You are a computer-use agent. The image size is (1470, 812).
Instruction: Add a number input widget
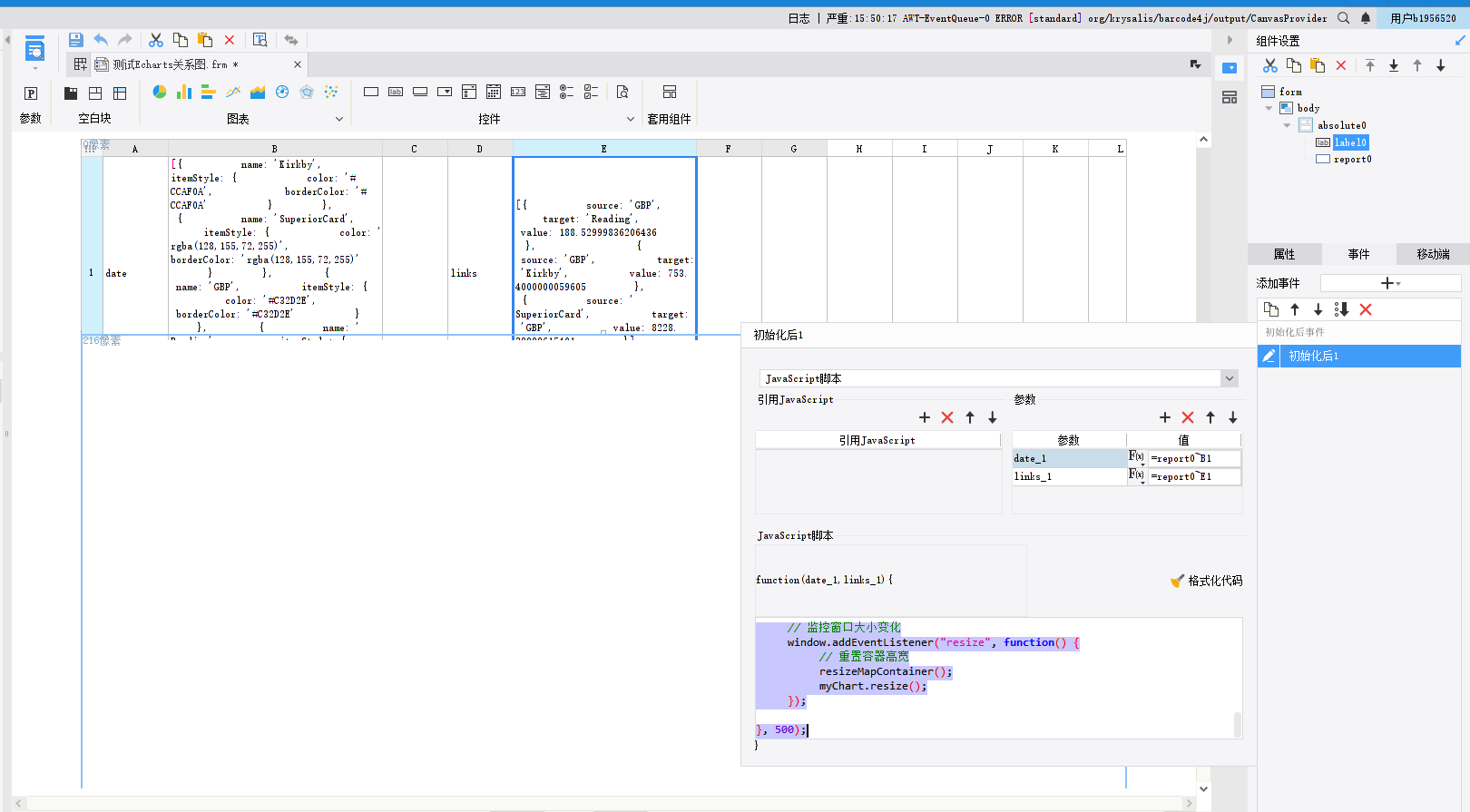tap(518, 92)
